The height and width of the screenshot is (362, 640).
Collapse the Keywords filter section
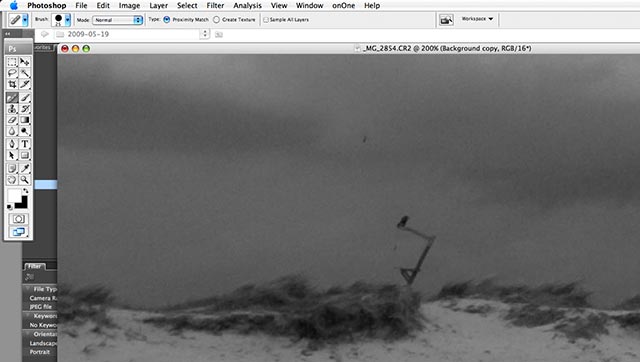[x=28, y=316]
